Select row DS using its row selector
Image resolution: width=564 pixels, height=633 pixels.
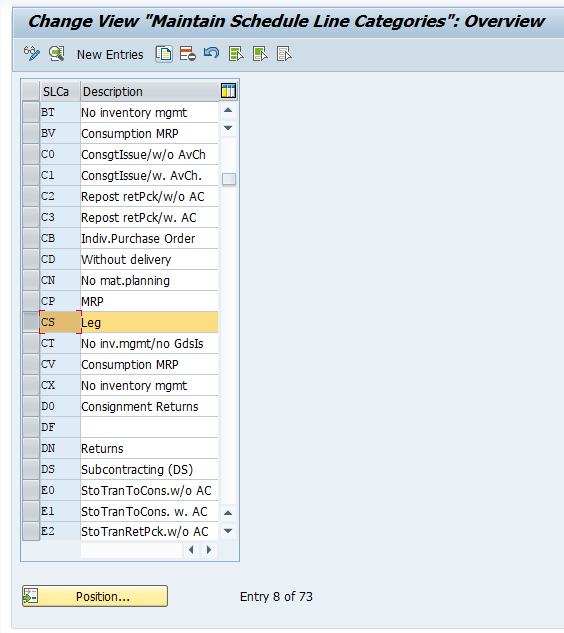tap(31, 469)
